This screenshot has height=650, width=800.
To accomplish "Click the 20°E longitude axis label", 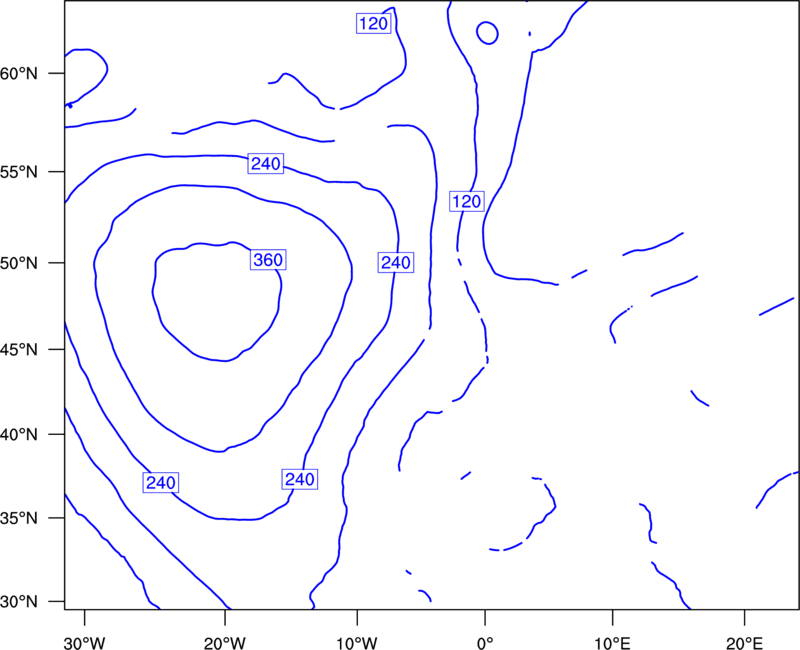I will [x=744, y=643].
